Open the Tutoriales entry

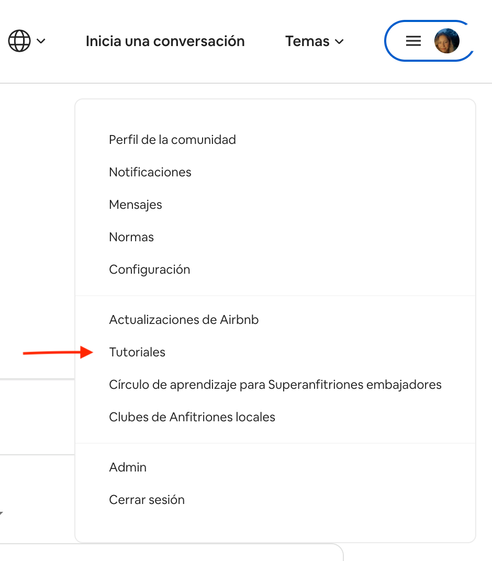click(x=137, y=352)
